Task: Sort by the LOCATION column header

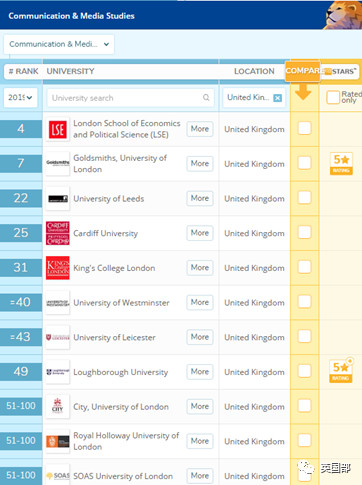Action: tap(254, 71)
